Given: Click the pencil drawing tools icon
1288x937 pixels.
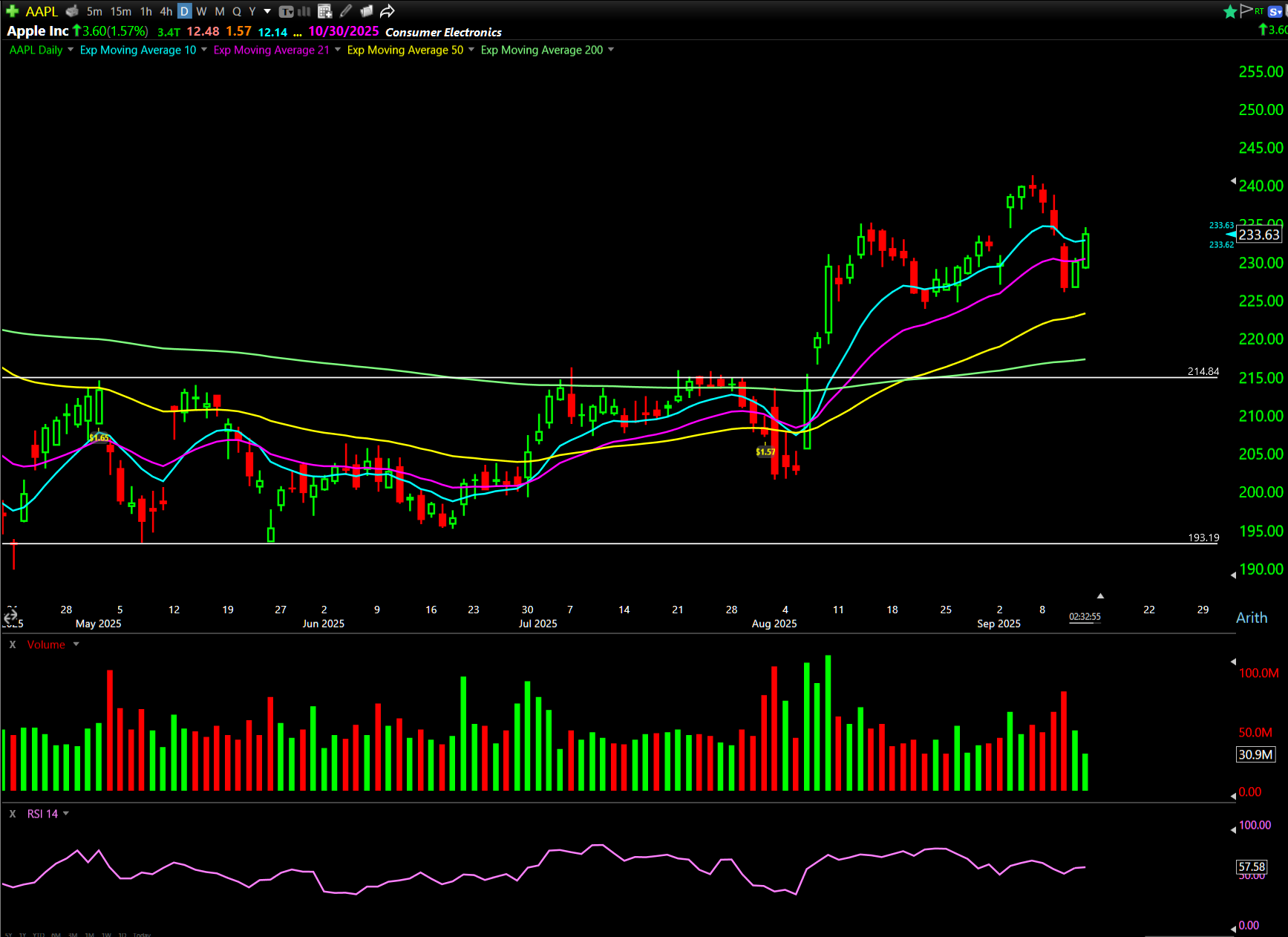Looking at the screenshot, I should pos(346,11).
